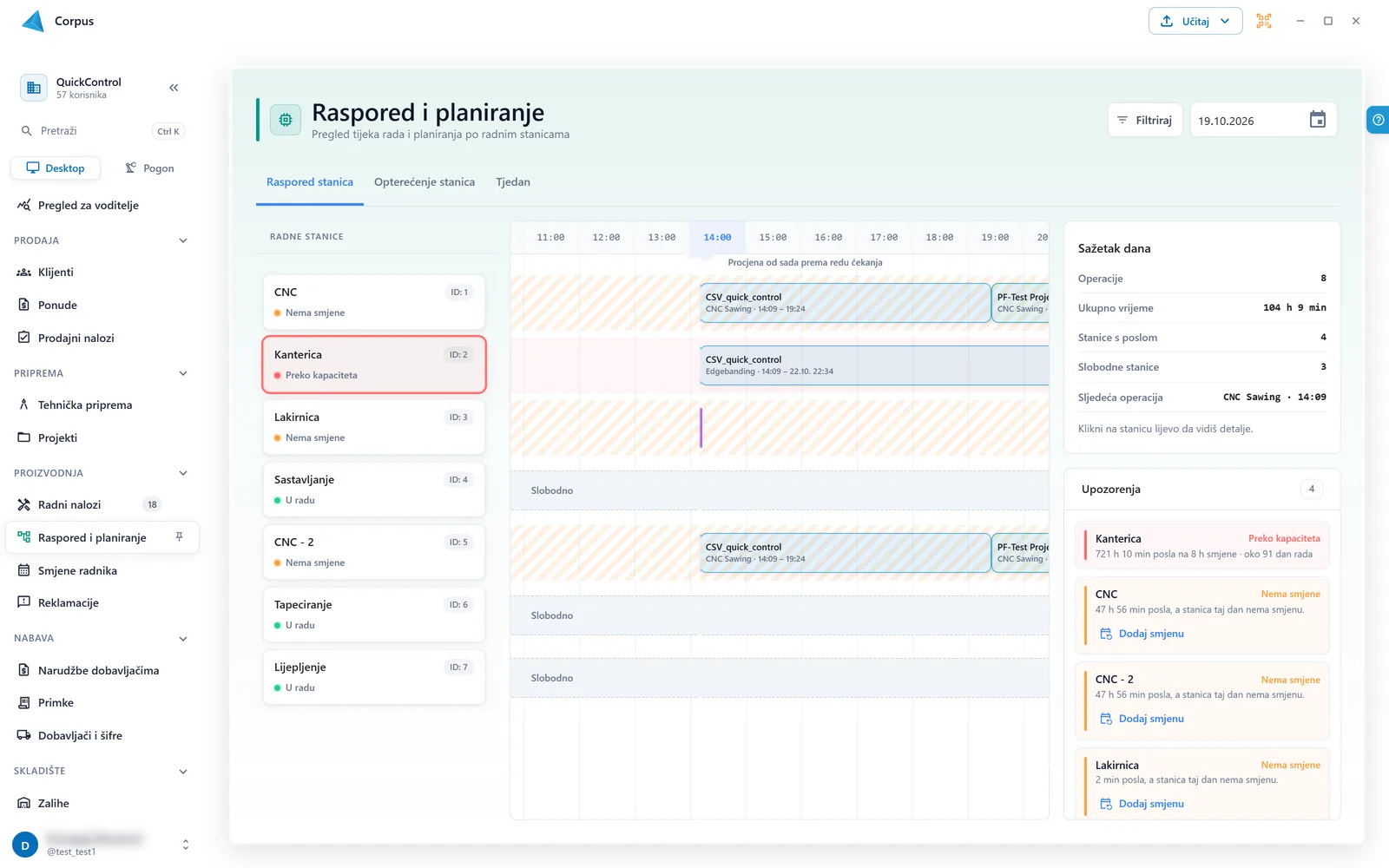
Task: Click Dodaj smjenu under CNC - 2 warning
Action: coord(1142,719)
